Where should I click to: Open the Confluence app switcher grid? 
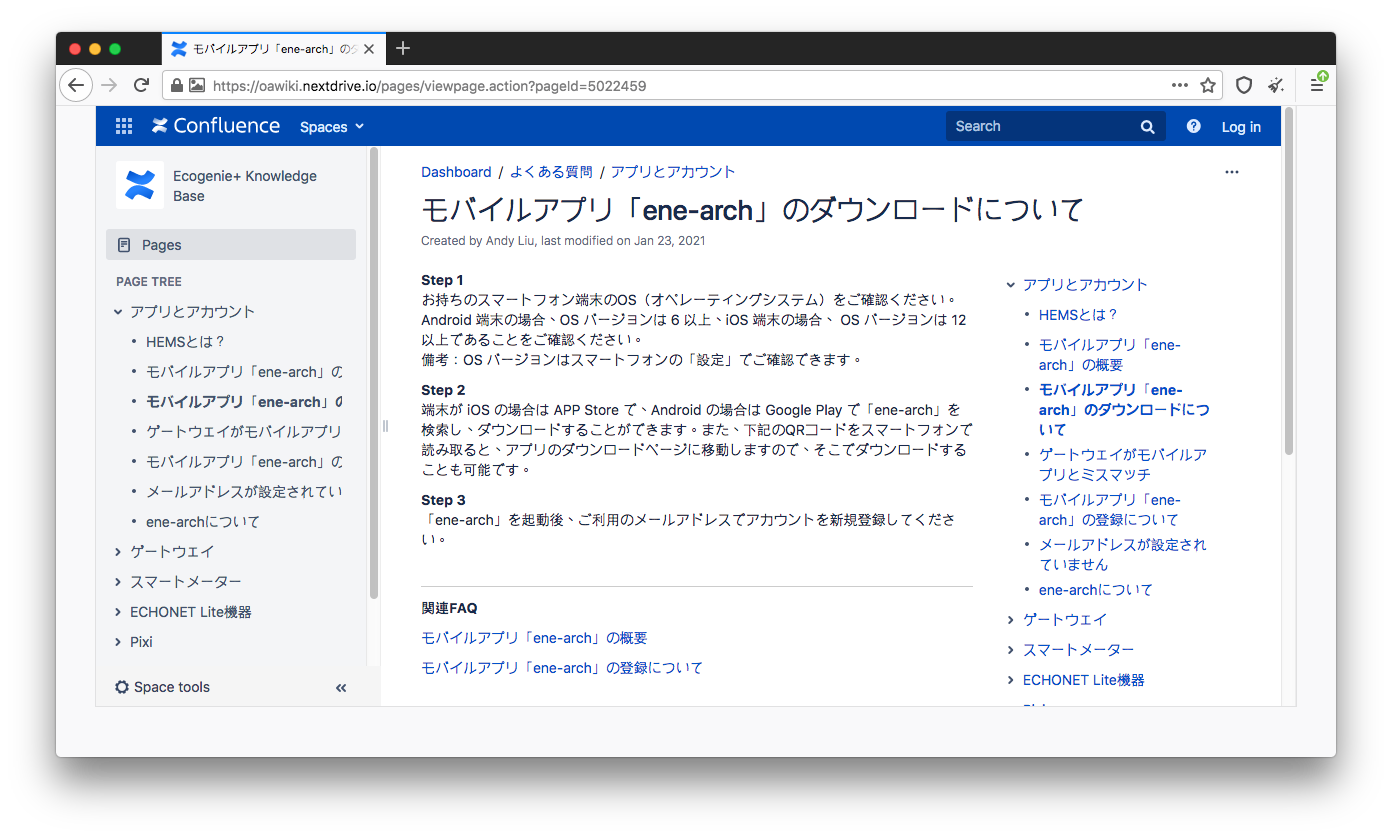pyautogui.click(x=124, y=126)
